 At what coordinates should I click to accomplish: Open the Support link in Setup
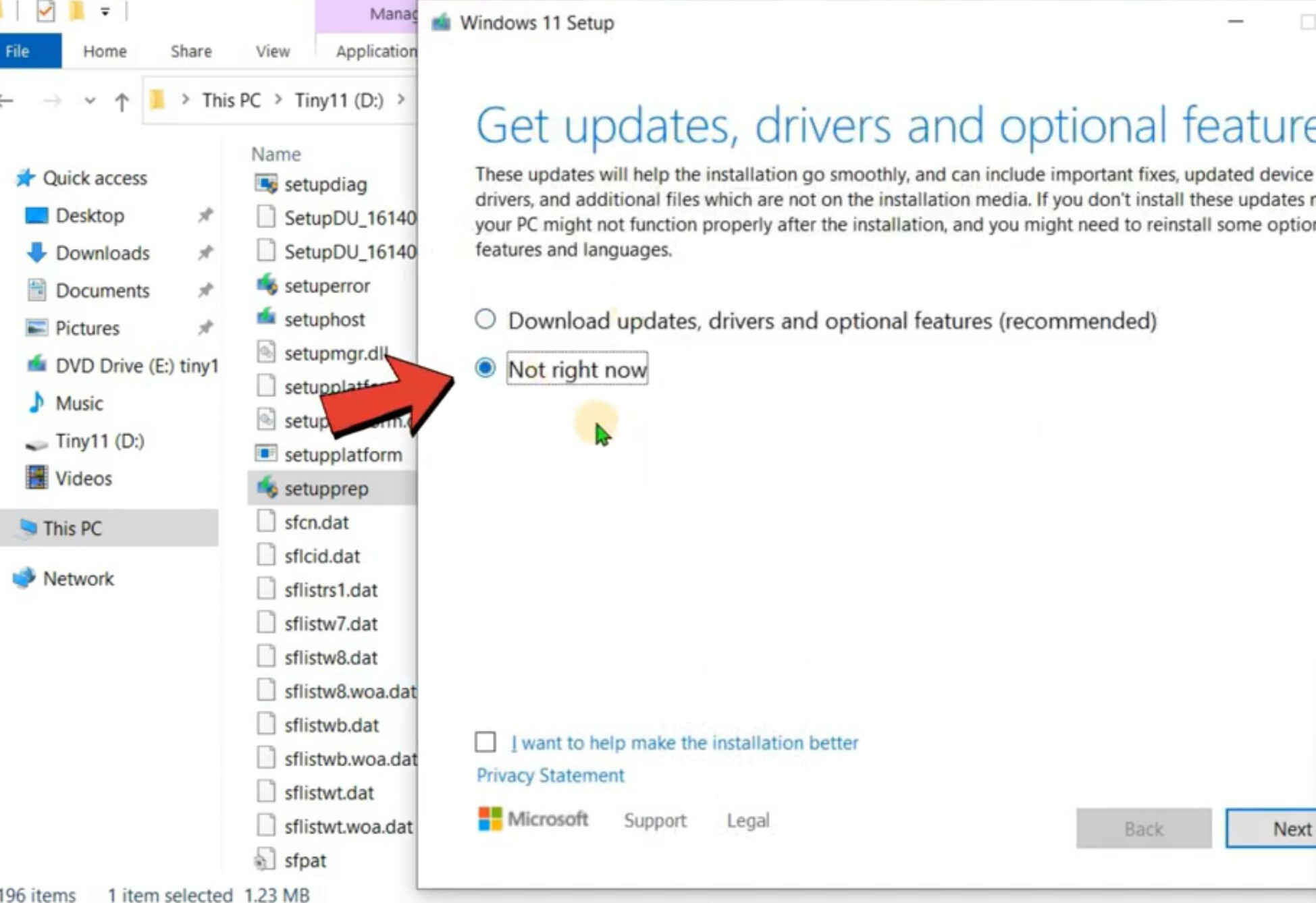(654, 820)
